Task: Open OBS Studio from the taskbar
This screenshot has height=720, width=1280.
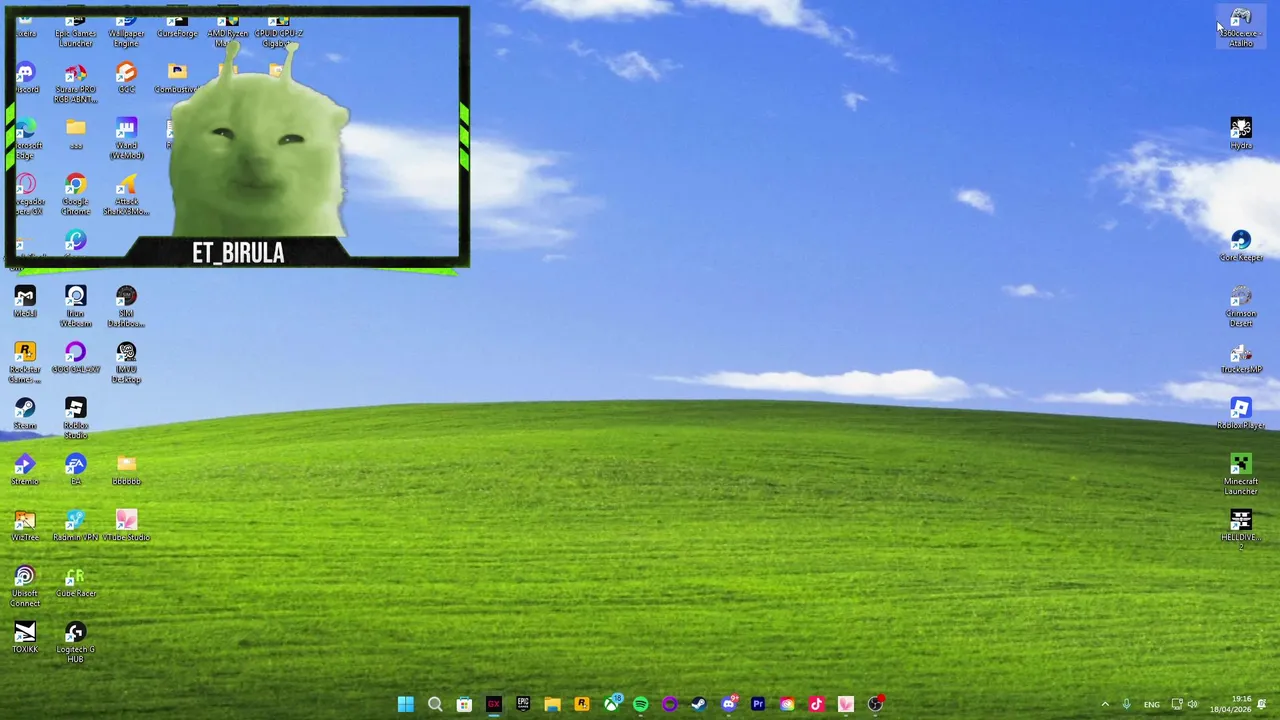Action: click(x=875, y=704)
